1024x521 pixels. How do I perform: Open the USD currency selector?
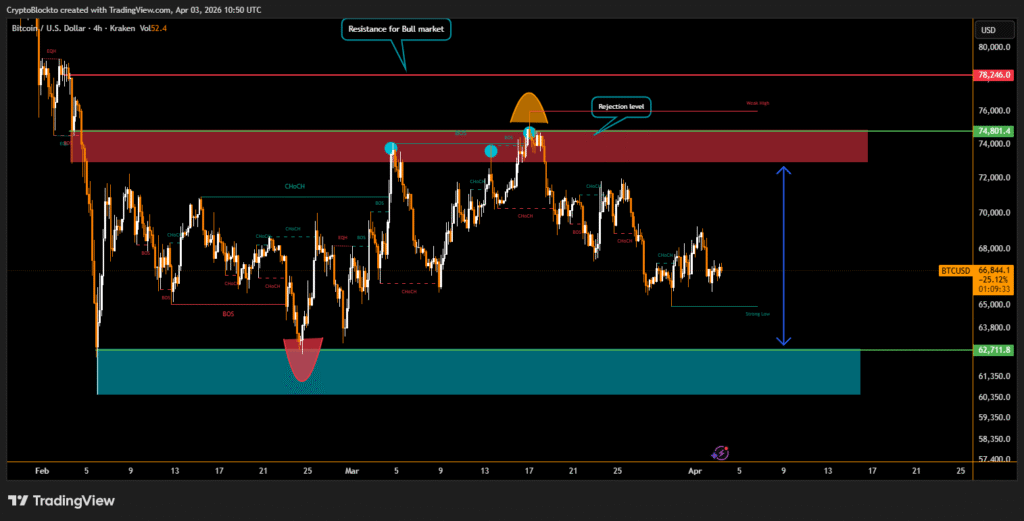point(989,29)
